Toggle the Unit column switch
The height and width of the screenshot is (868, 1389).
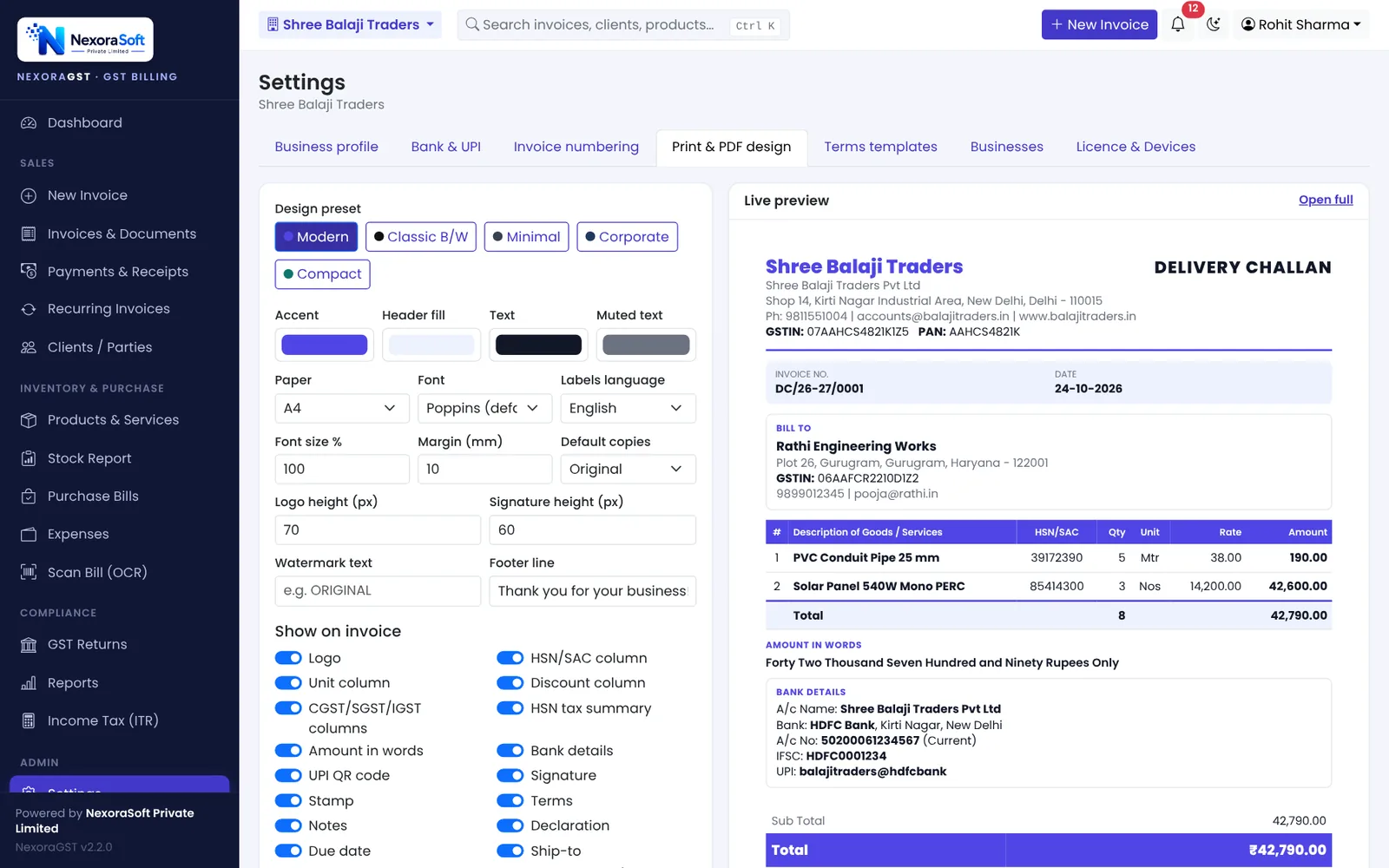point(288,683)
